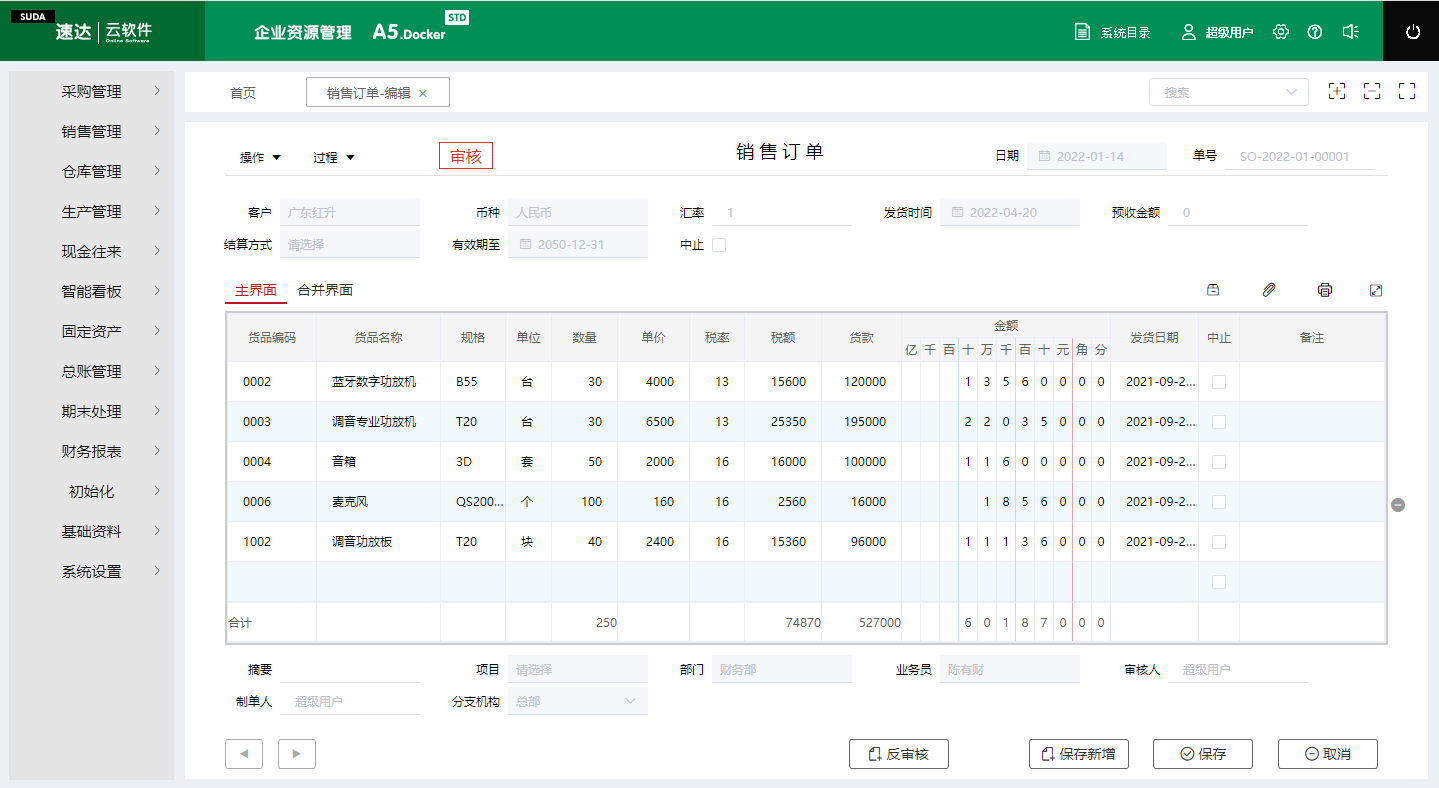Image resolution: width=1439 pixels, height=788 pixels.
Task: Click the 预收金额 field
Action: click(1238, 212)
